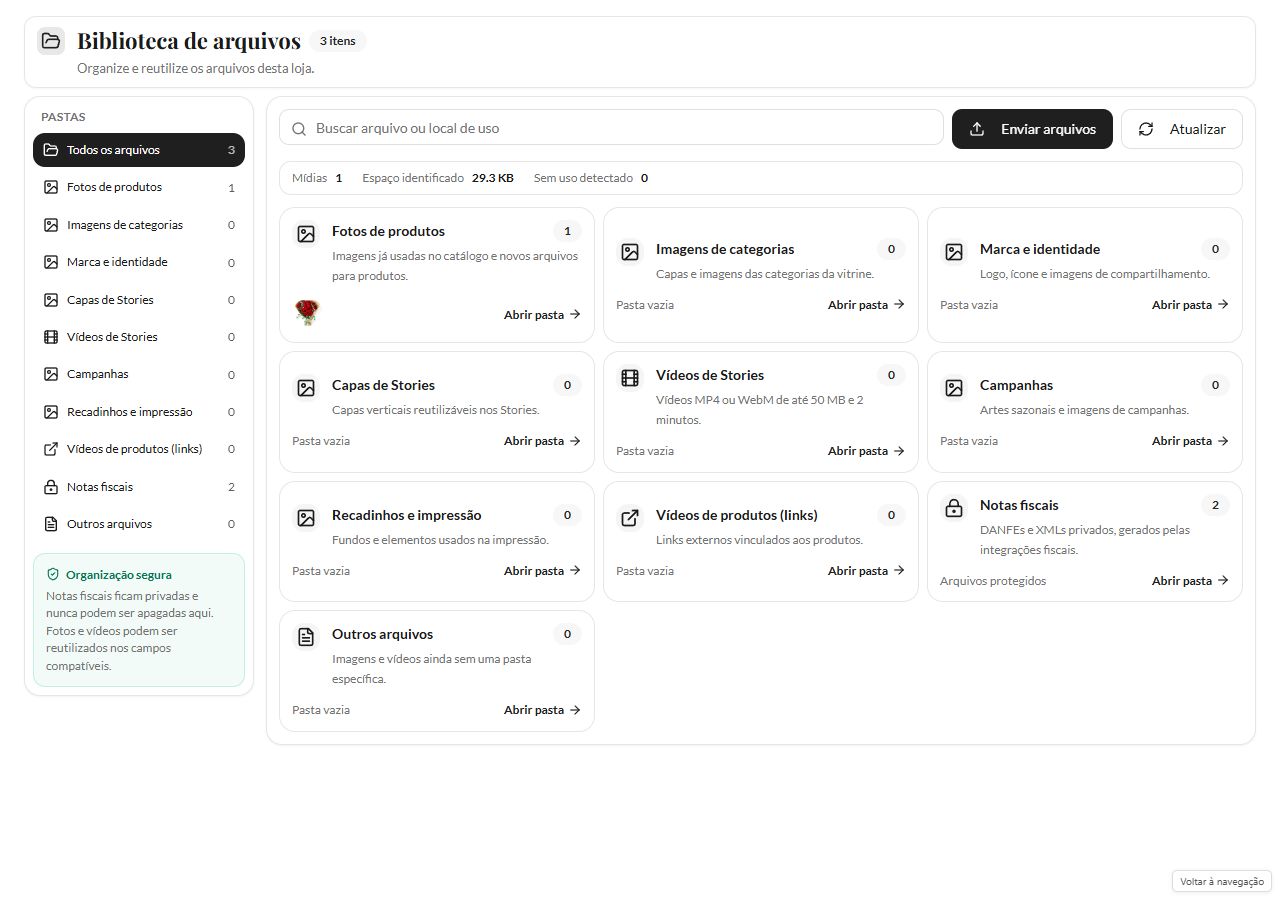Click the shield icon beside Organização segura
1280x900 pixels.
pyautogui.click(x=53, y=575)
